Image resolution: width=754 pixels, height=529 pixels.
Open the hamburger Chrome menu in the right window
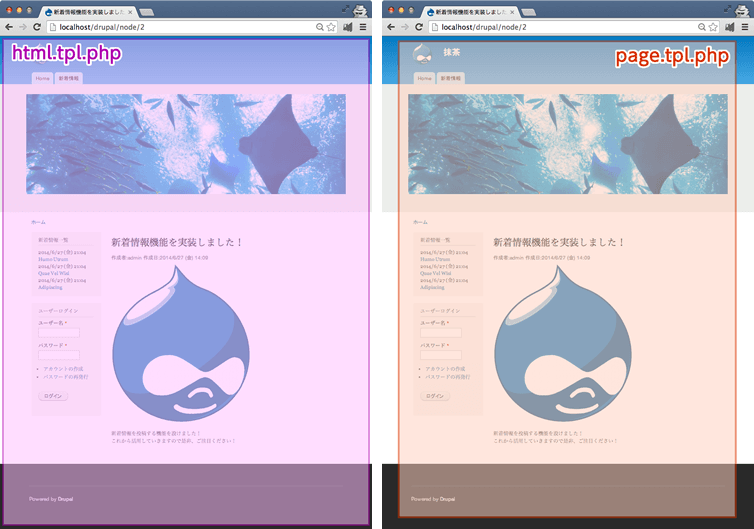tap(745, 27)
